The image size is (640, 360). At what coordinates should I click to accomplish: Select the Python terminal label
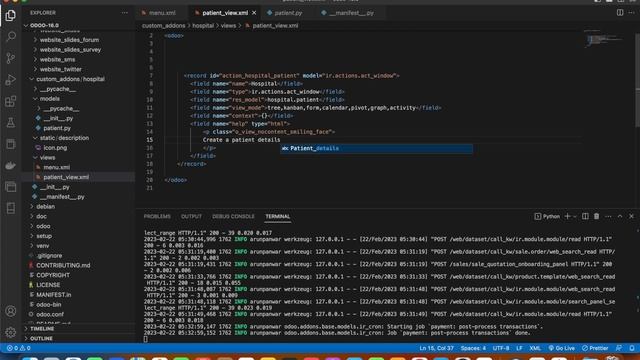point(547,216)
